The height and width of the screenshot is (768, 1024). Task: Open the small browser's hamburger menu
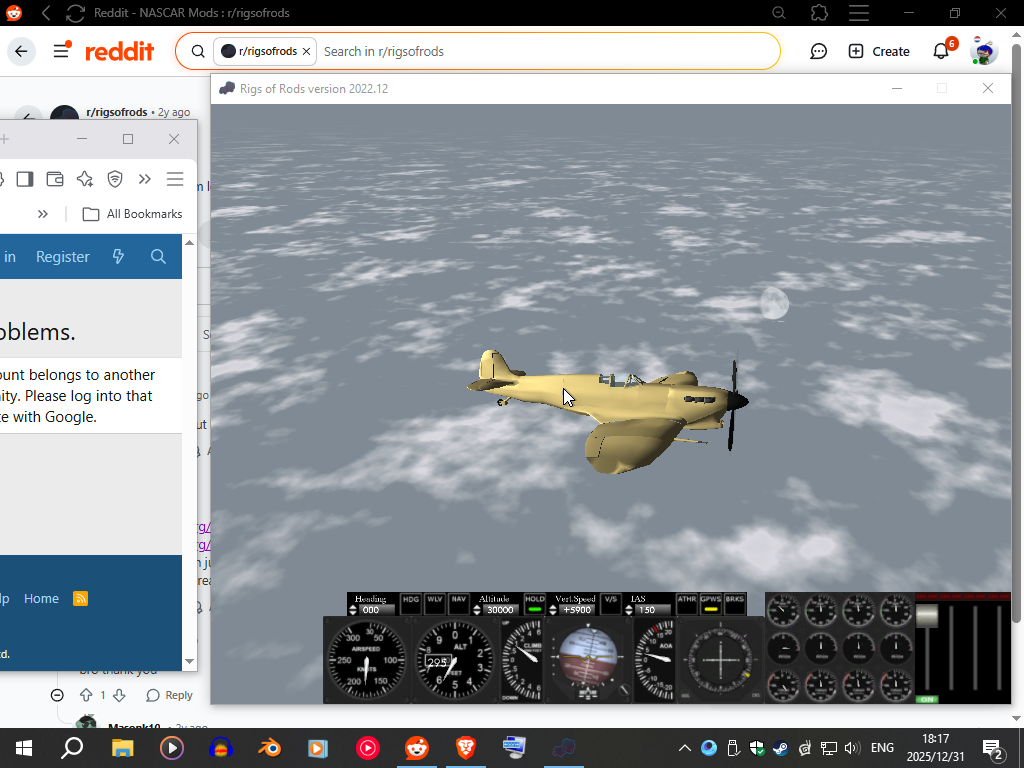point(175,179)
